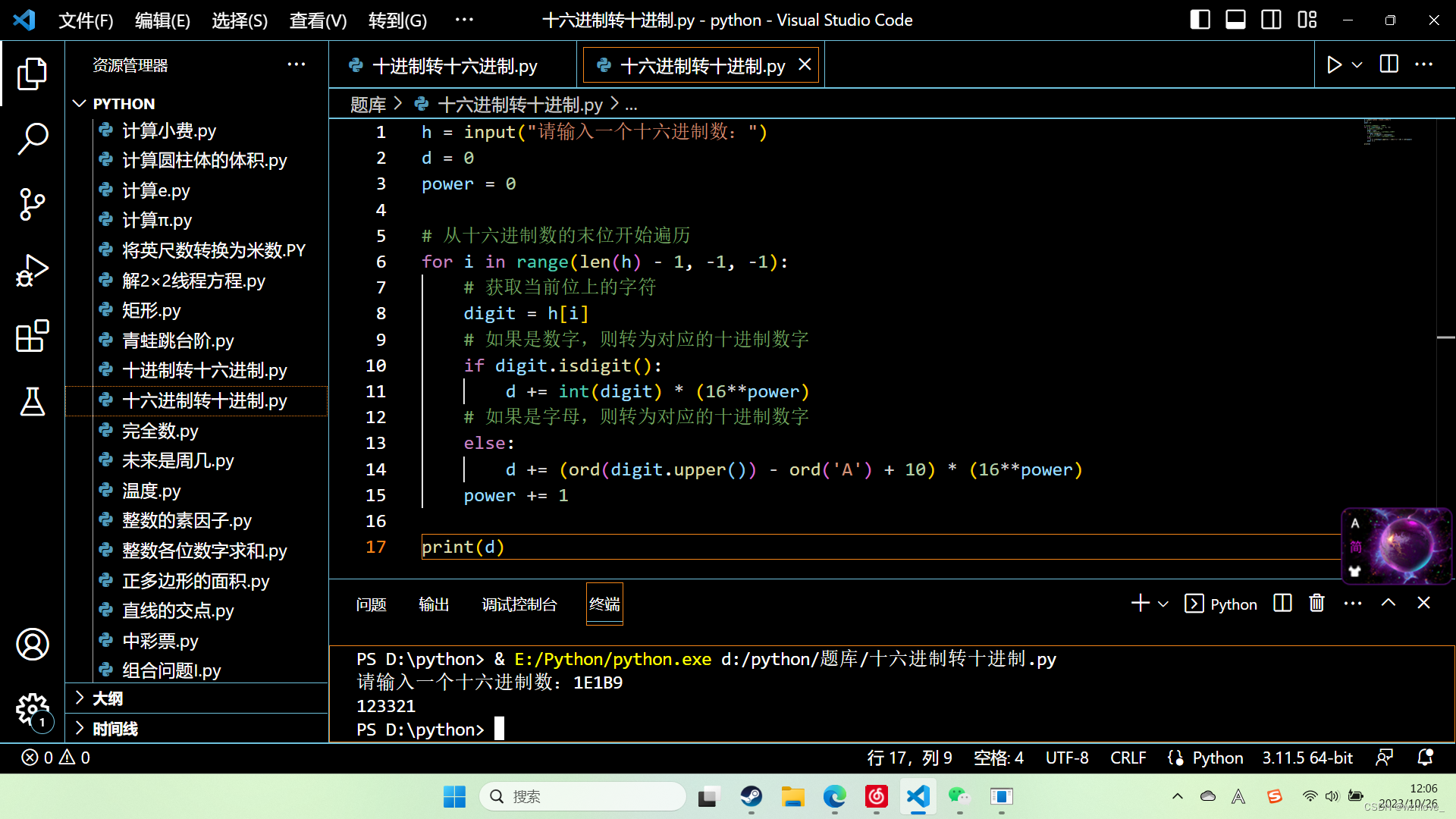Viewport: 1456px width, 819px height.
Task: Change indentation via 空格: 4
Action: point(998,758)
